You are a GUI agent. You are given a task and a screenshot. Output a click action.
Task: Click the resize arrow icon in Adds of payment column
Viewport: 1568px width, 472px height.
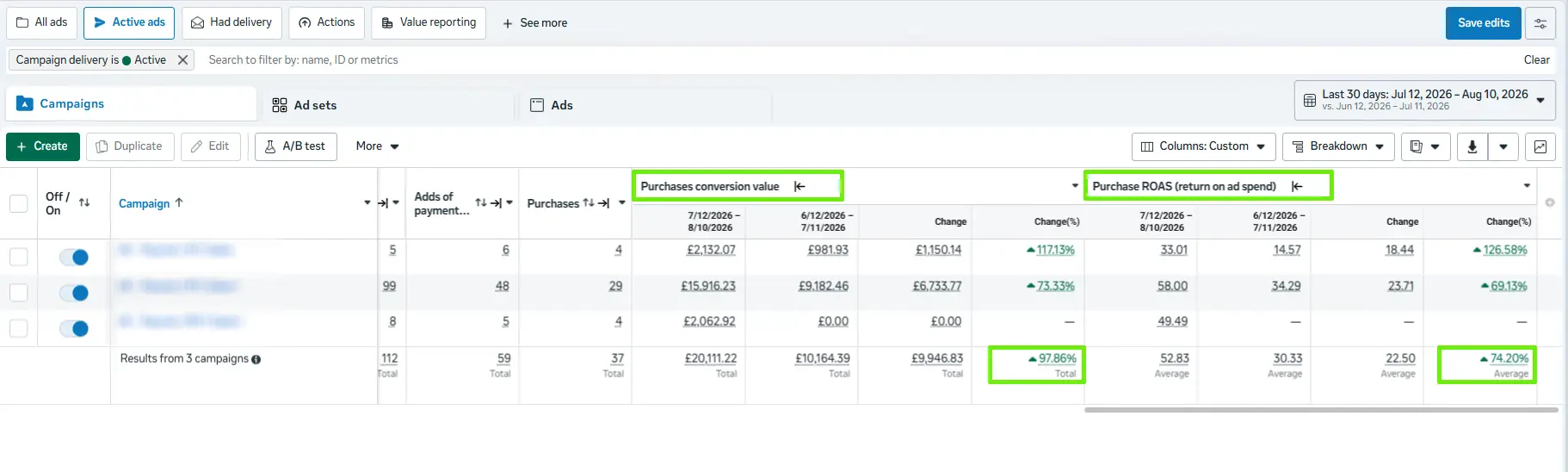pyautogui.click(x=496, y=203)
